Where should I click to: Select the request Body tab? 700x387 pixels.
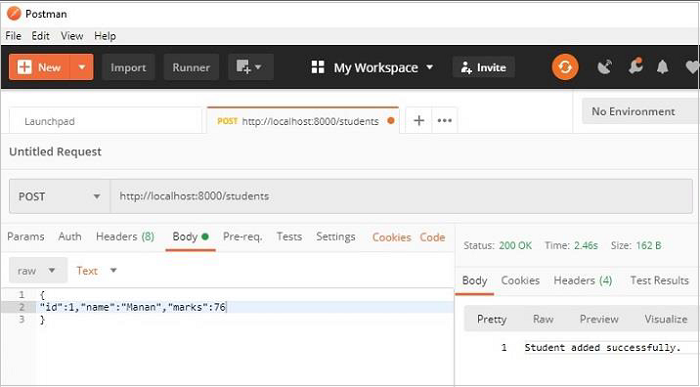pos(190,237)
